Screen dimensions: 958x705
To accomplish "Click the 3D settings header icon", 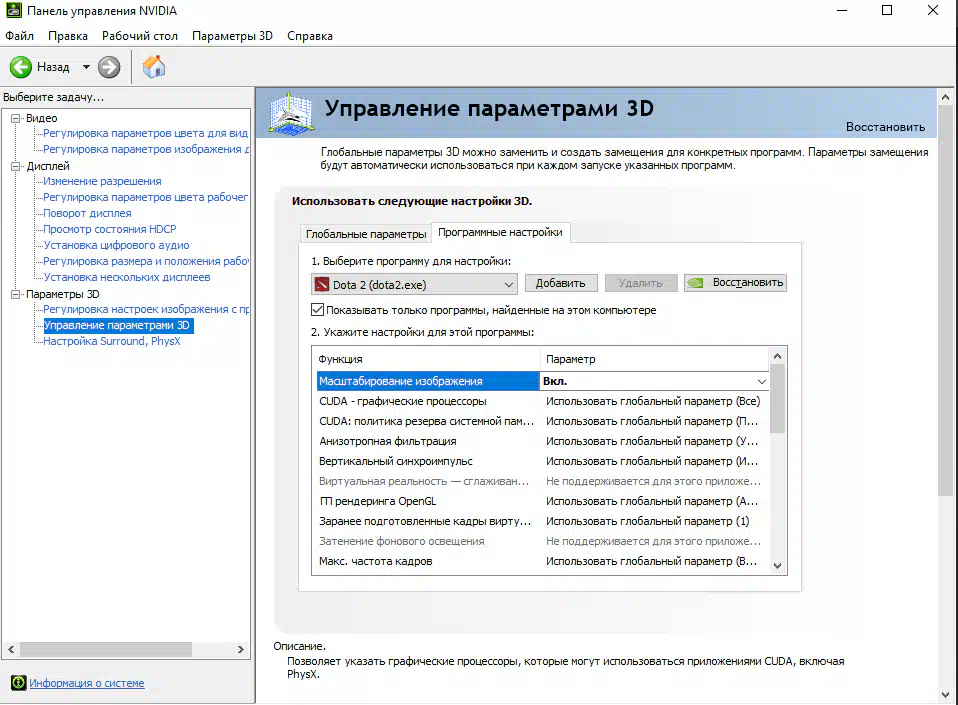I will click(291, 114).
